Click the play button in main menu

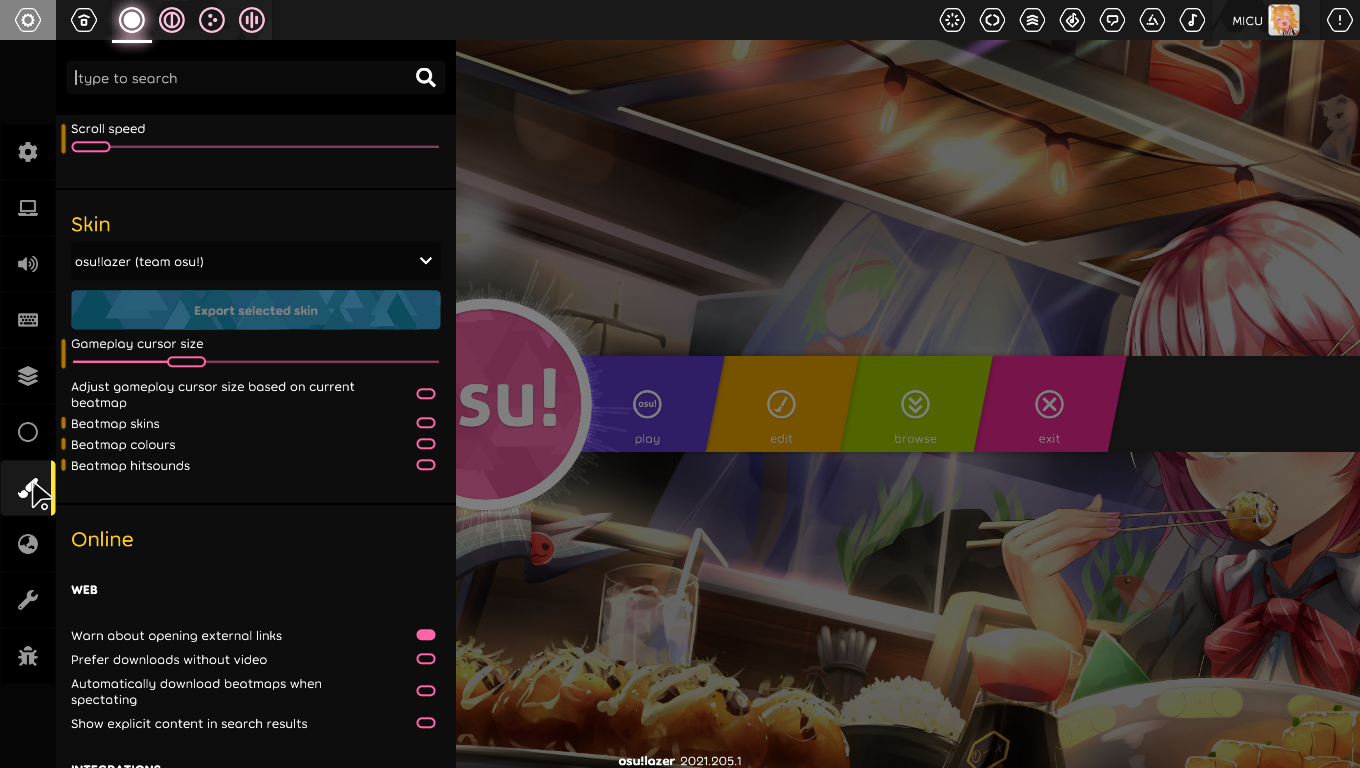click(x=648, y=404)
